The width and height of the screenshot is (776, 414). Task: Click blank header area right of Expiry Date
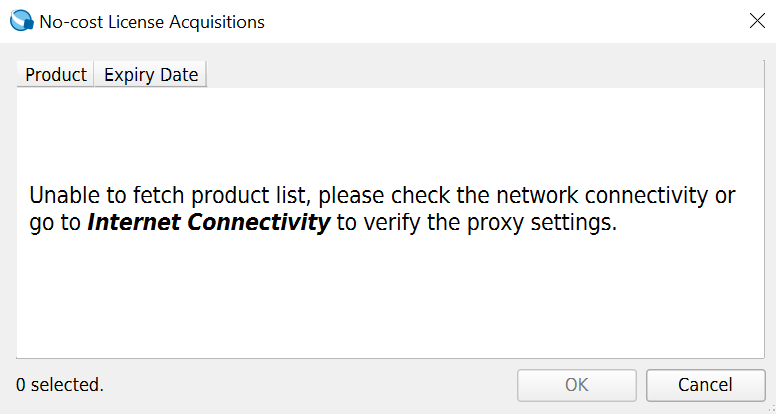pyautogui.click(x=480, y=75)
